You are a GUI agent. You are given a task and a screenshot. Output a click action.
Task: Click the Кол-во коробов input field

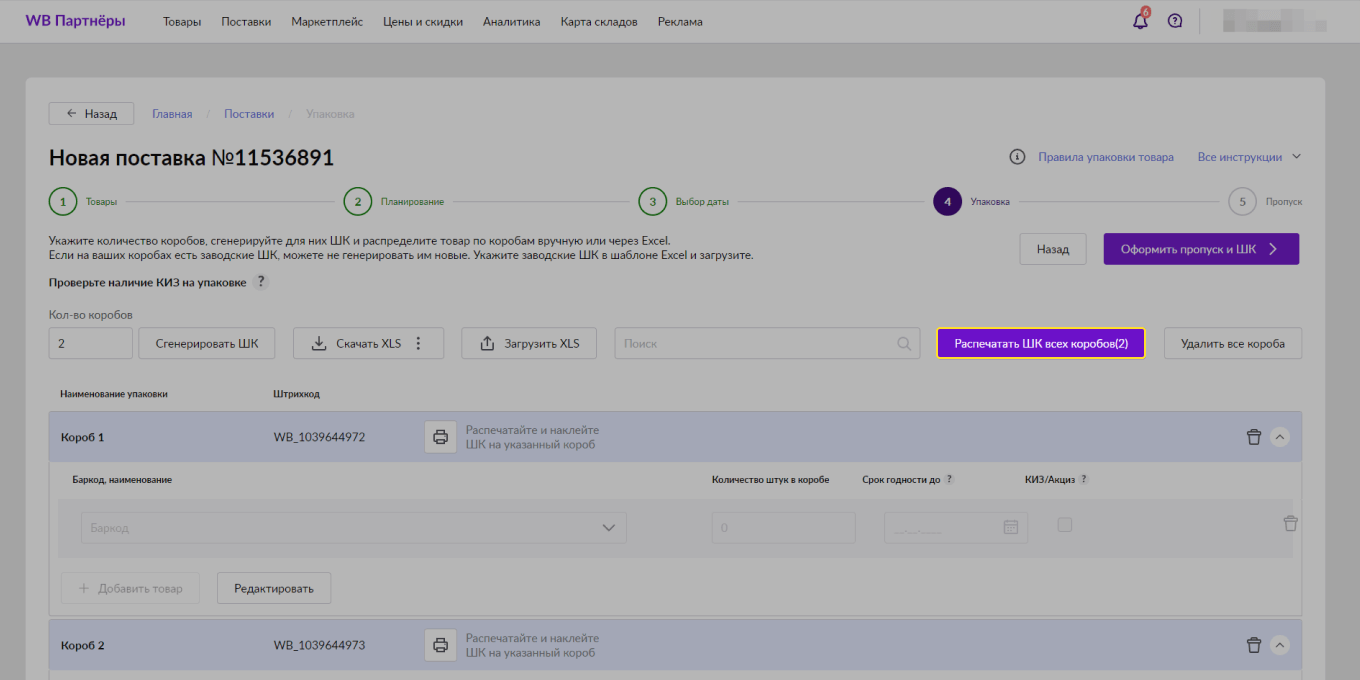click(x=89, y=342)
